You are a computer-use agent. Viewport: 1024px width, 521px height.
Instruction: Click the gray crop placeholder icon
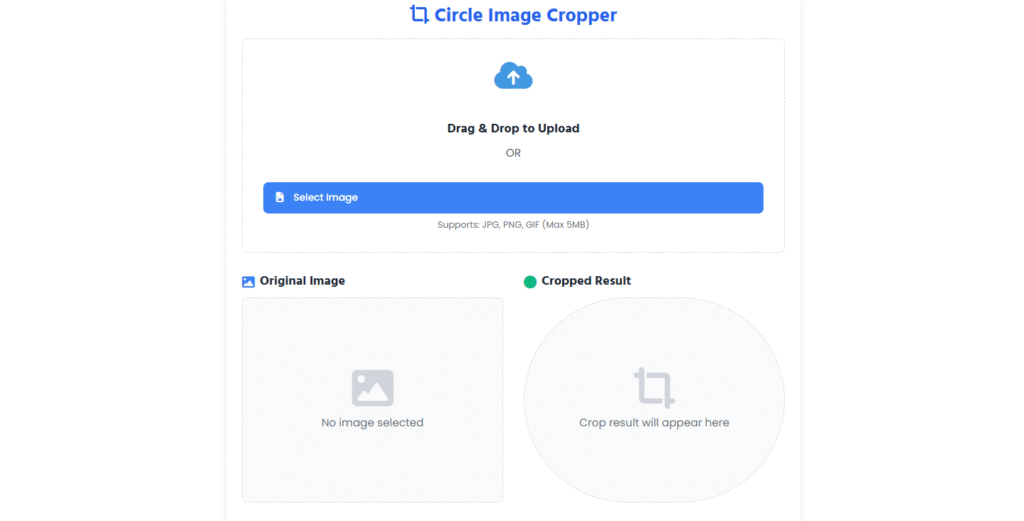coord(654,388)
